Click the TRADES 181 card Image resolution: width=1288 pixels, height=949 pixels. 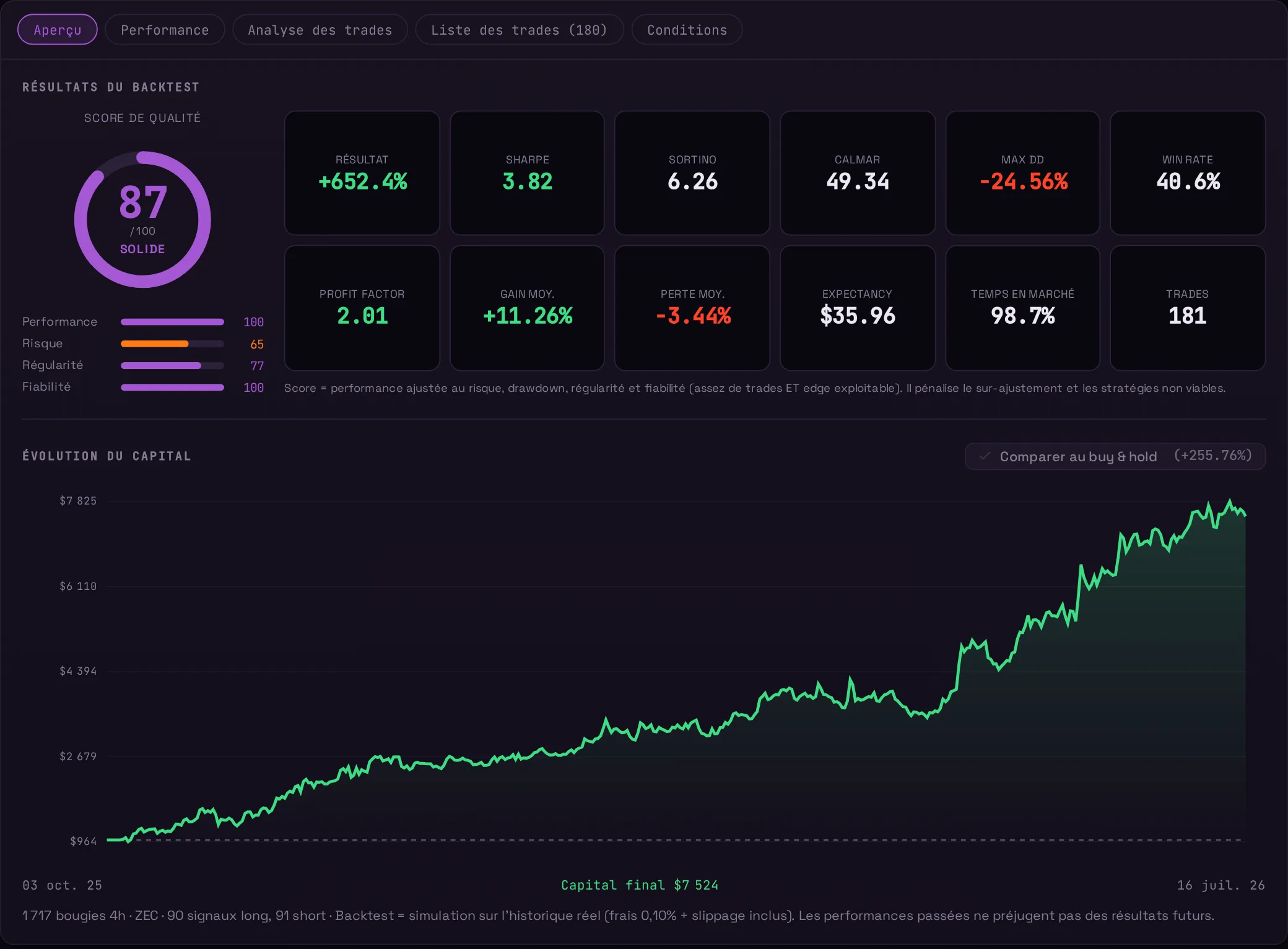click(1188, 308)
